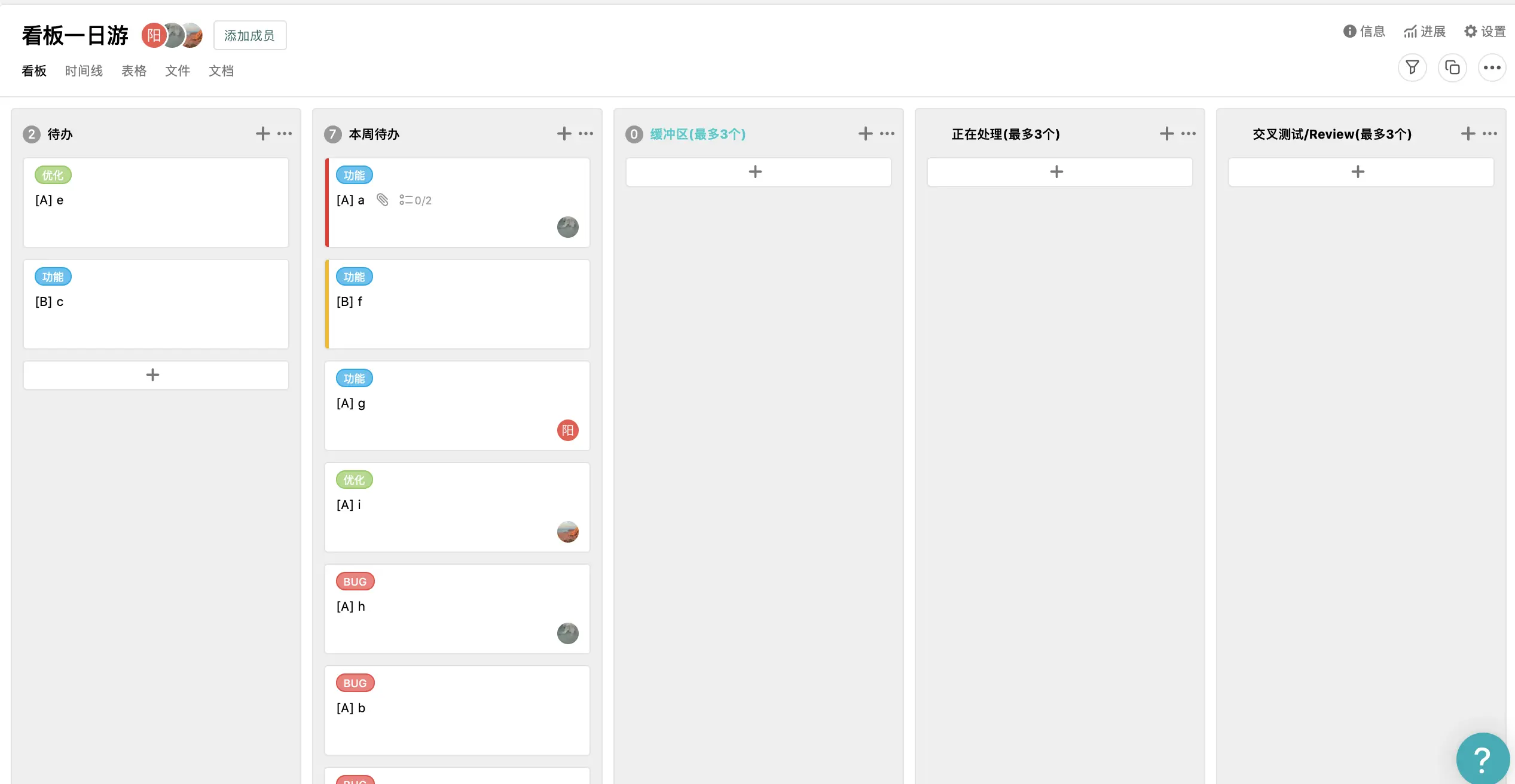This screenshot has height=784, width=1515.
Task: Add card via plus in 待办 header
Action: coord(262,134)
